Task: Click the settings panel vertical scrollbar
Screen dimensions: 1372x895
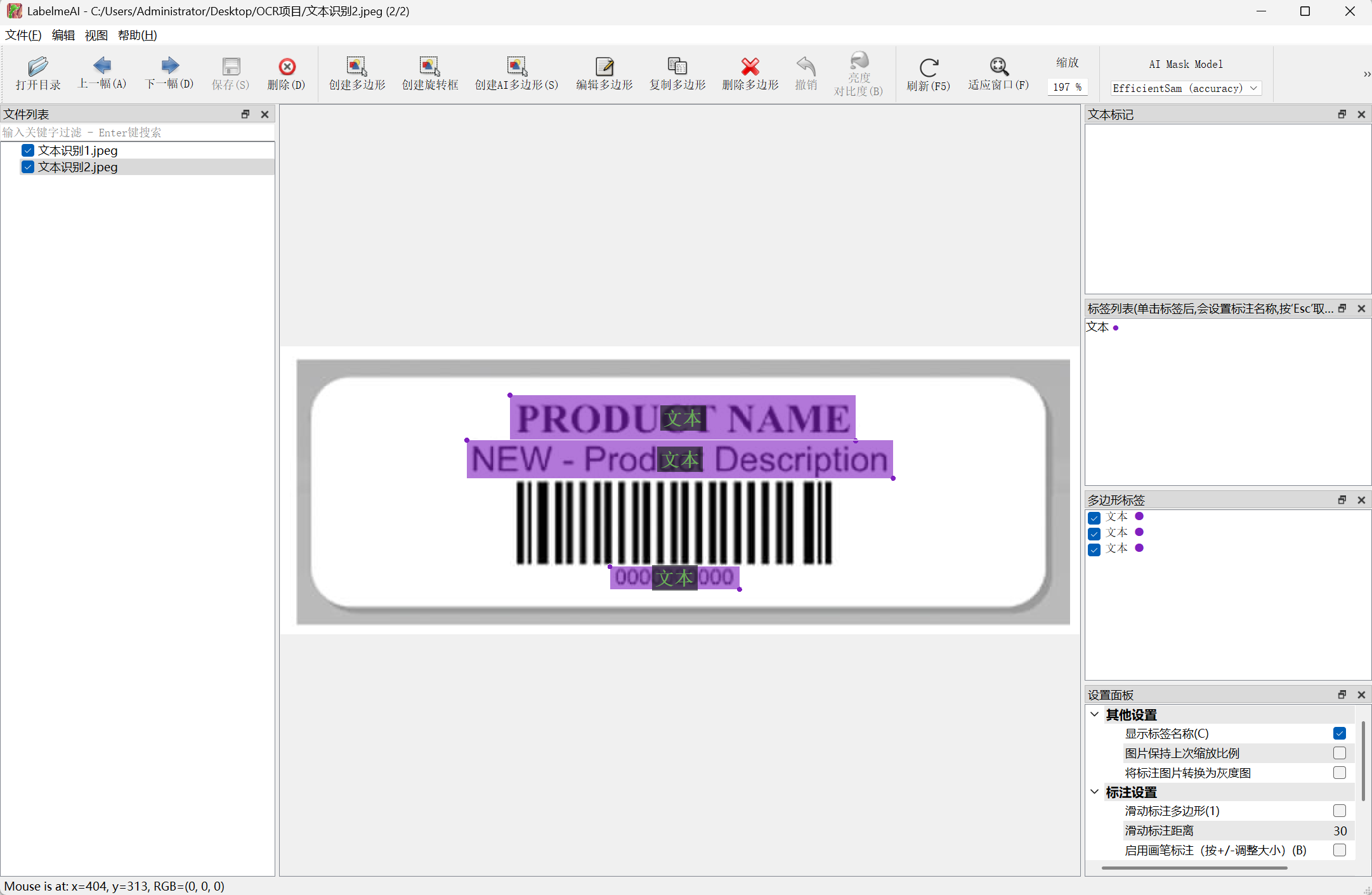Action: [x=1363, y=761]
